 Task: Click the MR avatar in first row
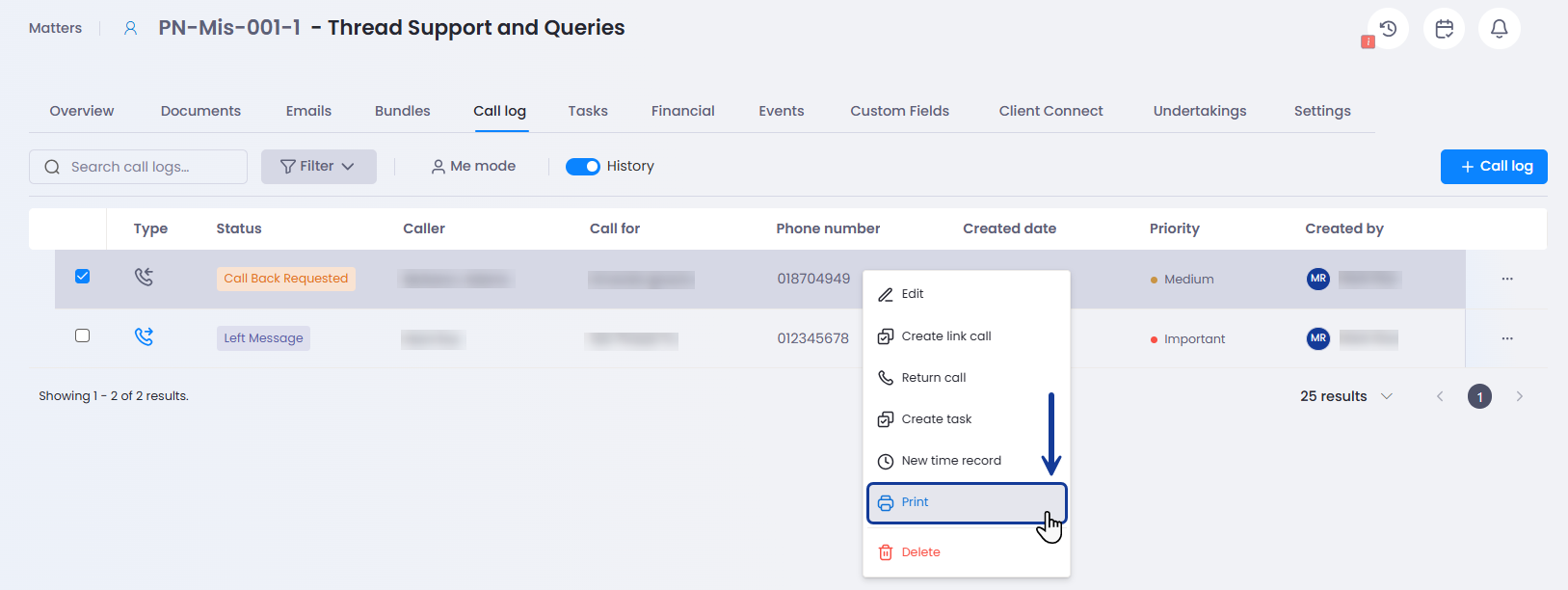[1317, 279]
